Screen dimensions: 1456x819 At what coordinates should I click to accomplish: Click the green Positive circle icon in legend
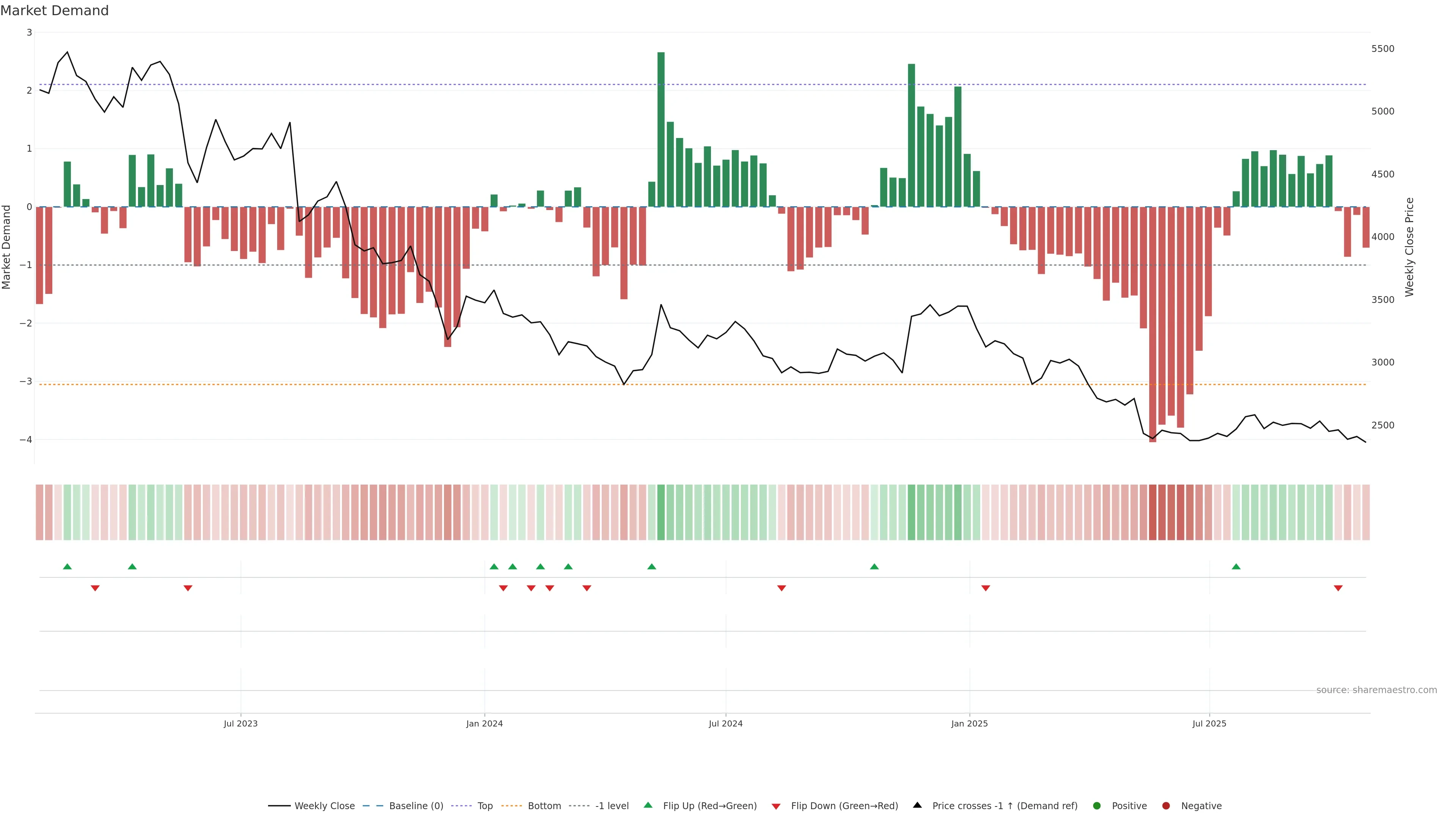(x=1097, y=805)
